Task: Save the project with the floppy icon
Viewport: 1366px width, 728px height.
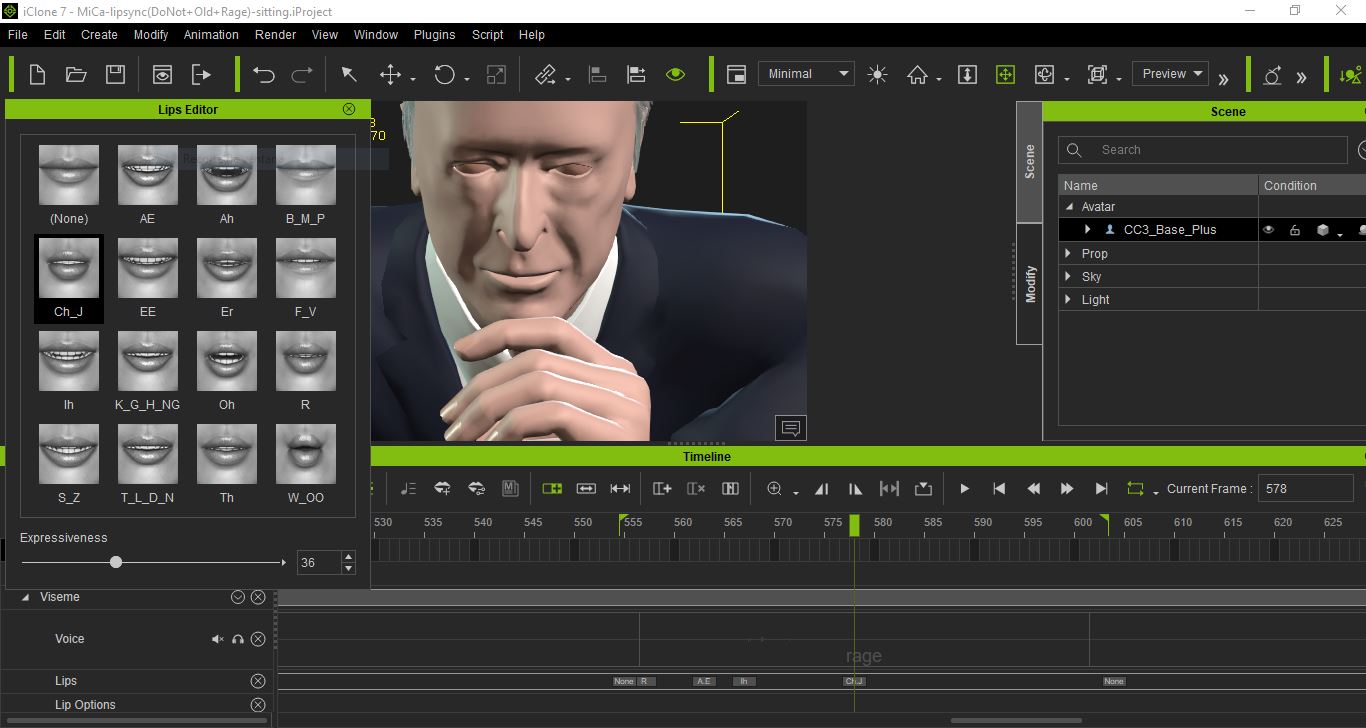Action: click(x=115, y=74)
